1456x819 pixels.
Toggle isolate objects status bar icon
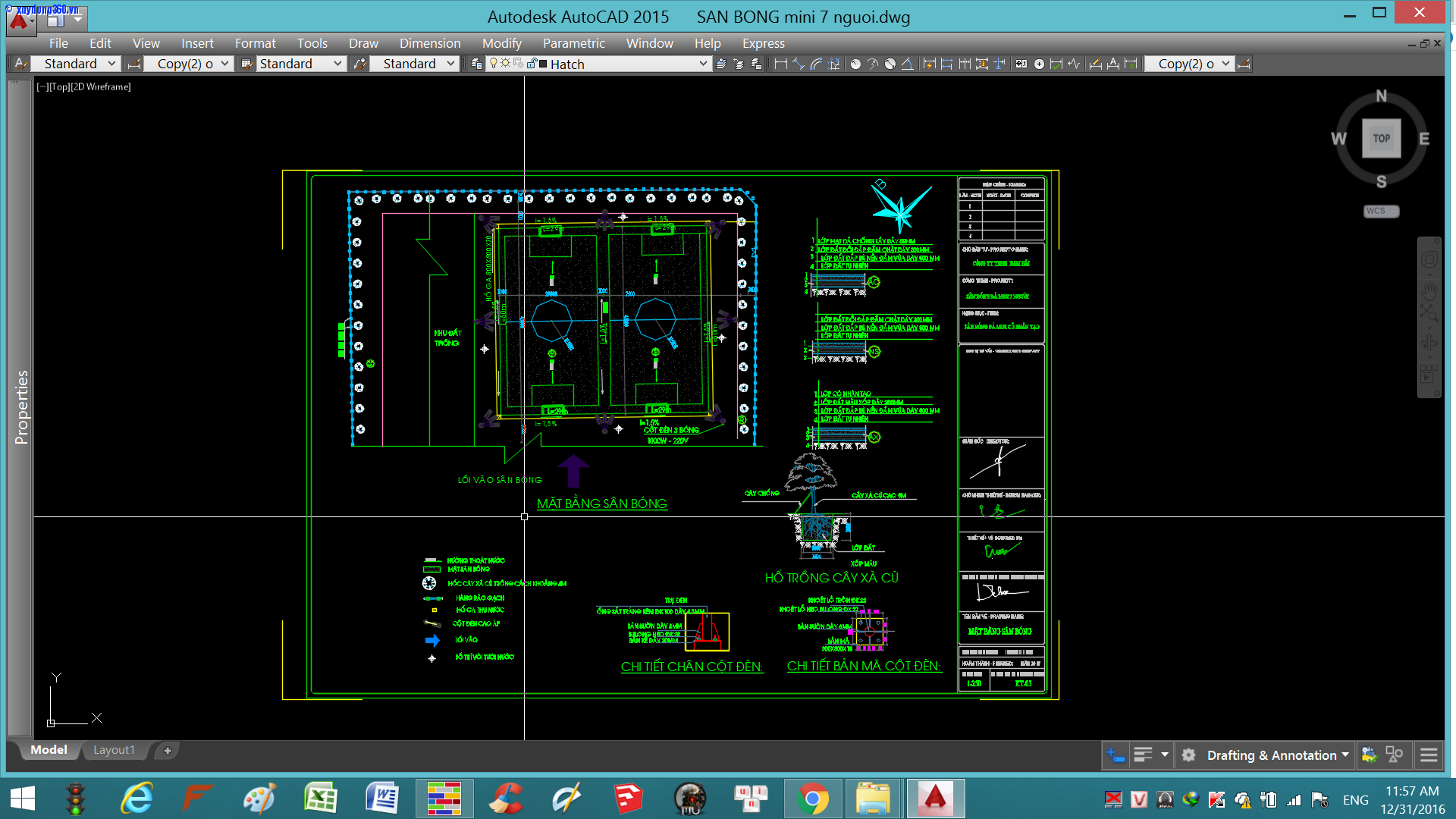1394,755
